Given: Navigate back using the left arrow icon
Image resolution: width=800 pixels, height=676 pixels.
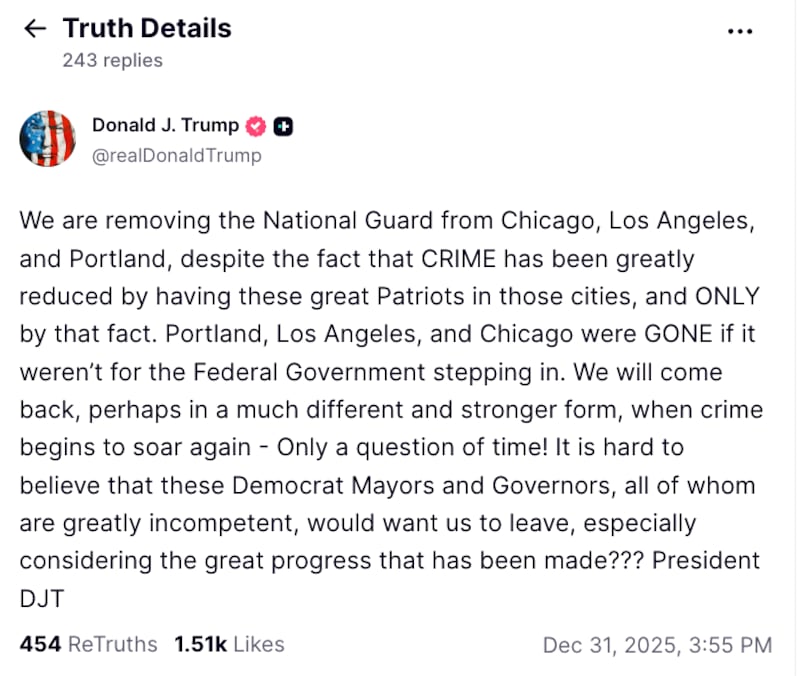Looking at the screenshot, I should click(x=35, y=28).
